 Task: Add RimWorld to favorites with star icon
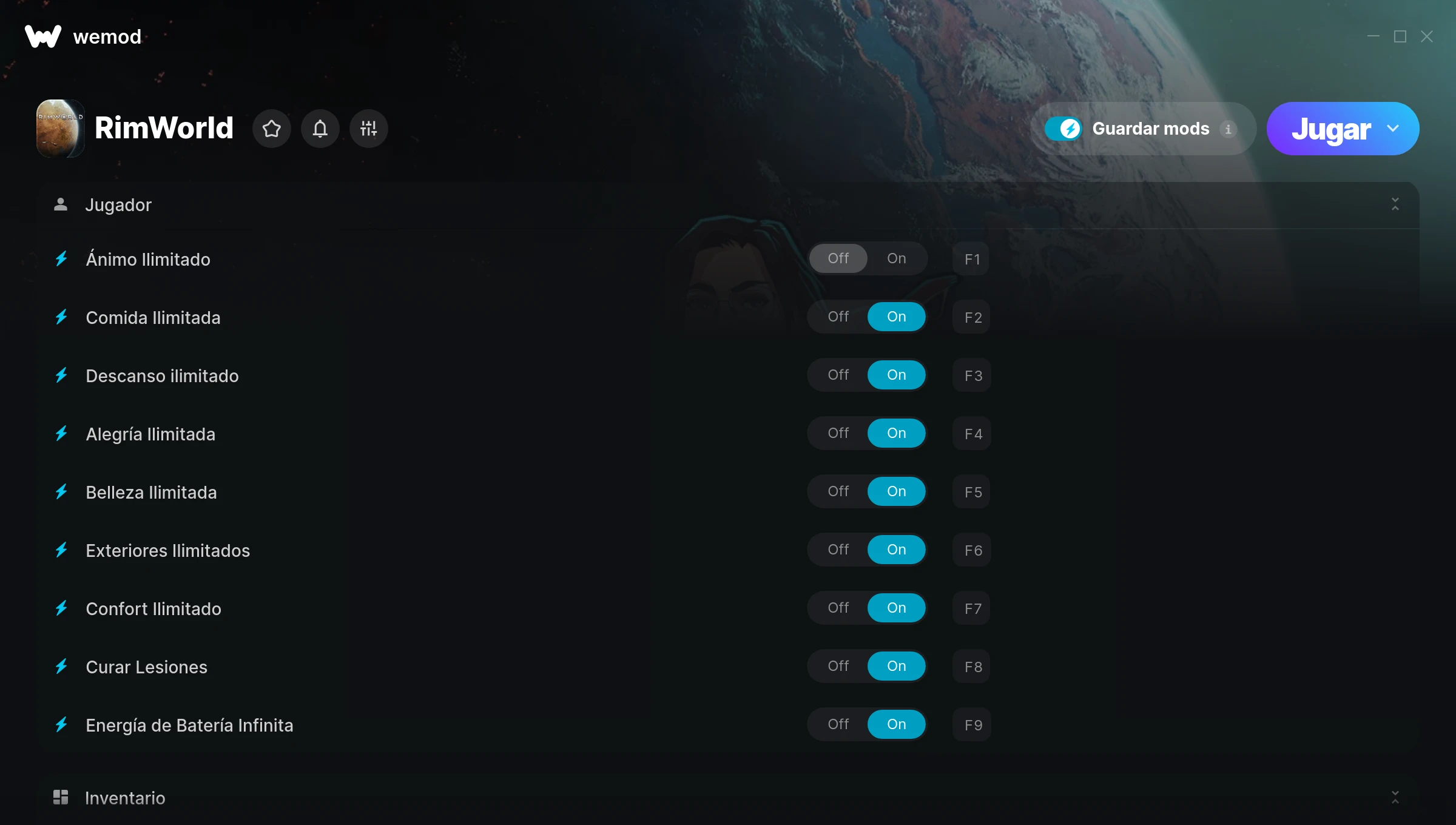271,129
